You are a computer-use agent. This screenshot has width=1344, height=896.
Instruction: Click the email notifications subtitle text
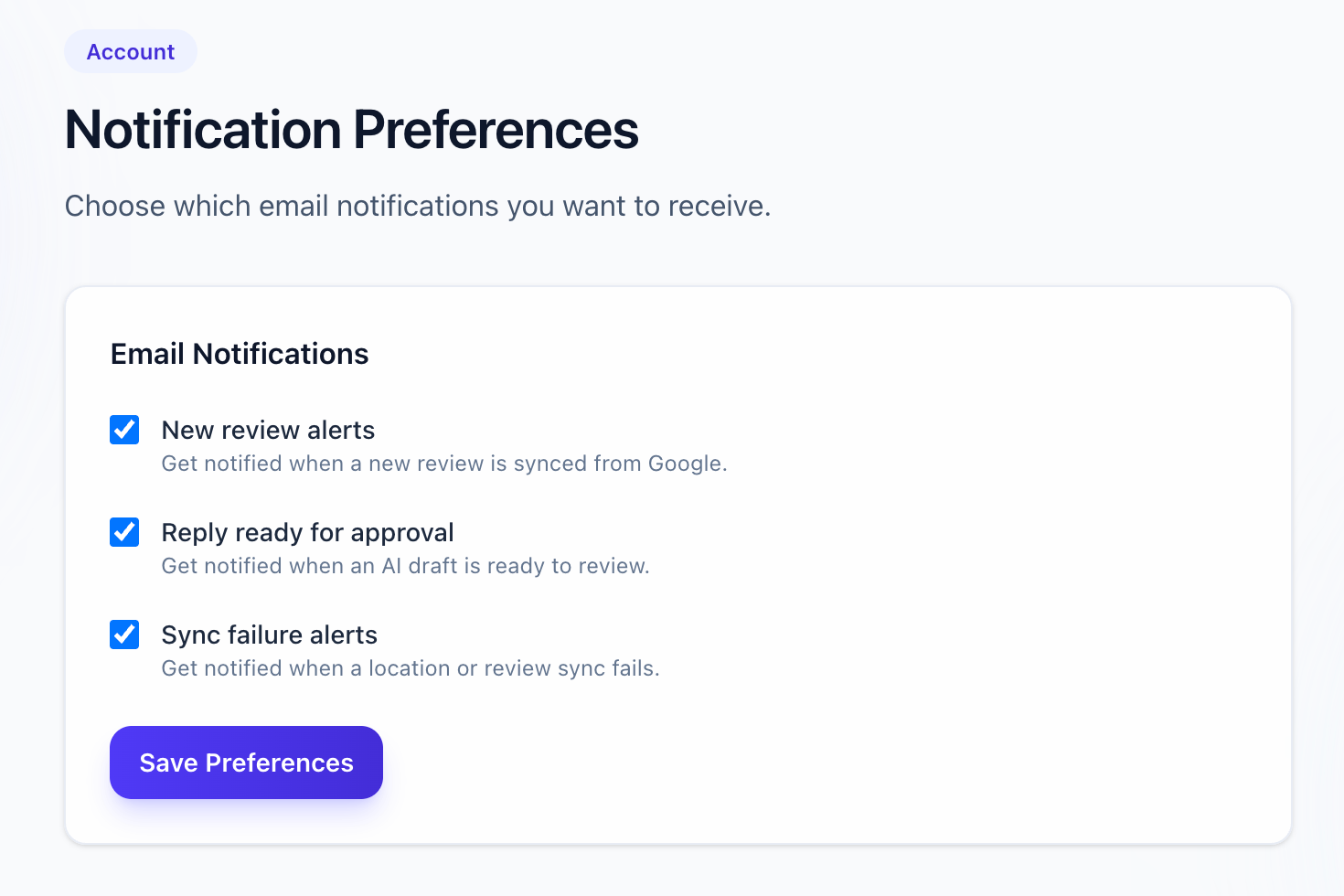click(x=417, y=206)
